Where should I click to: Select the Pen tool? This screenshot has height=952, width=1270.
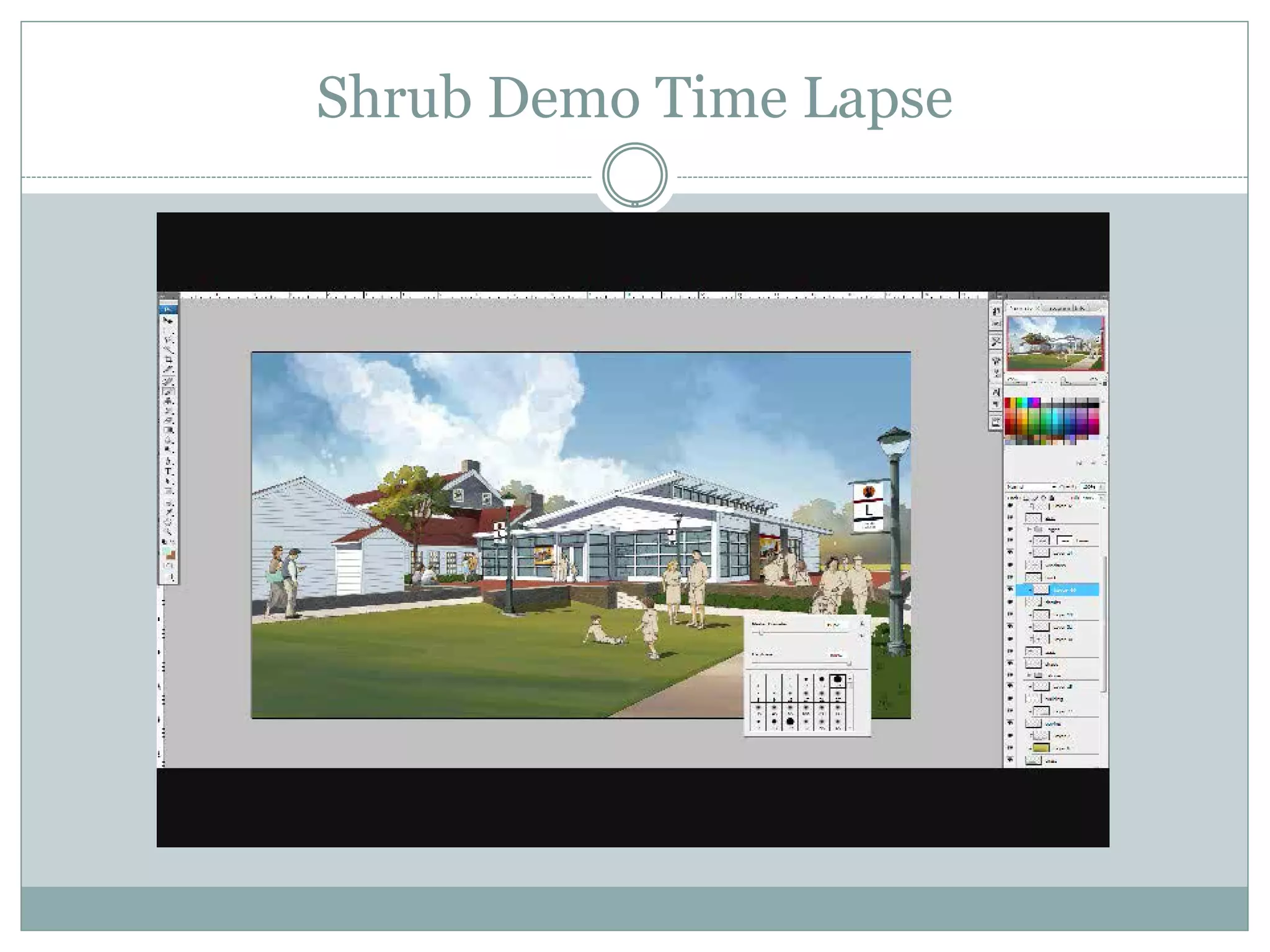(x=168, y=461)
